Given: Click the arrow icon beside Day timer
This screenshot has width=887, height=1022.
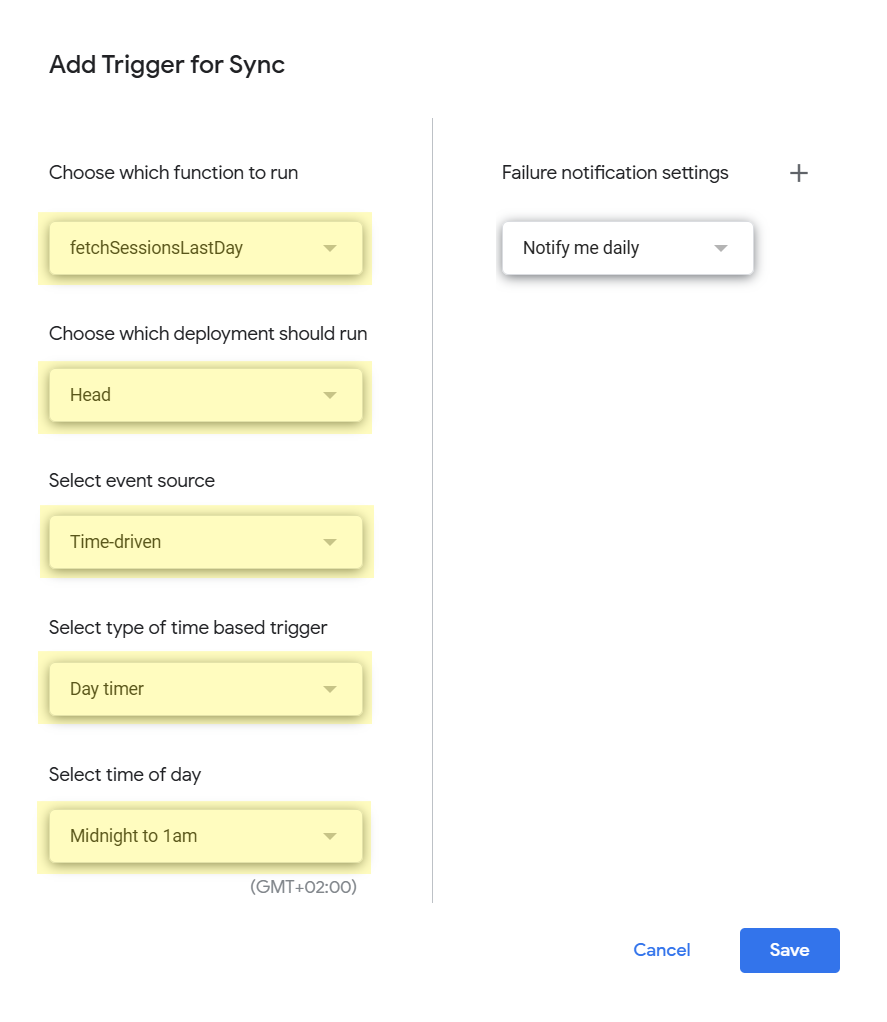Looking at the screenshot, I should click(330, 689).
